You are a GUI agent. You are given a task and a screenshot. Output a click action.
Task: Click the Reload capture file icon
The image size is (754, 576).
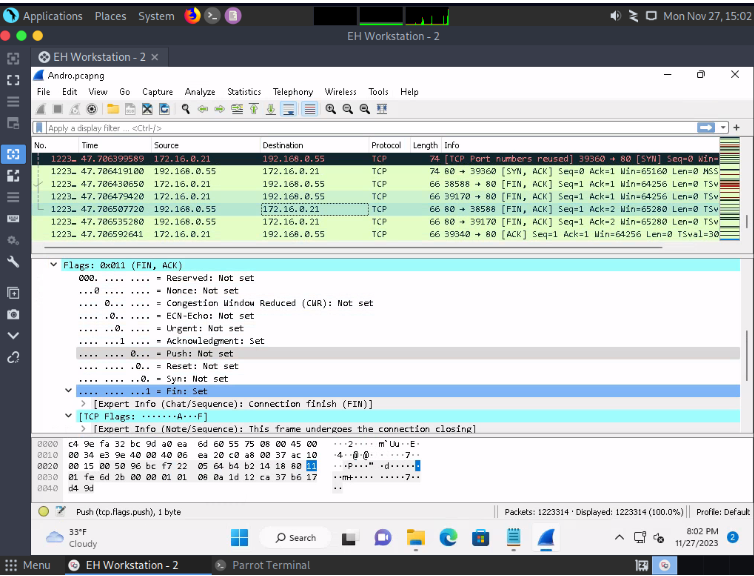163,109
